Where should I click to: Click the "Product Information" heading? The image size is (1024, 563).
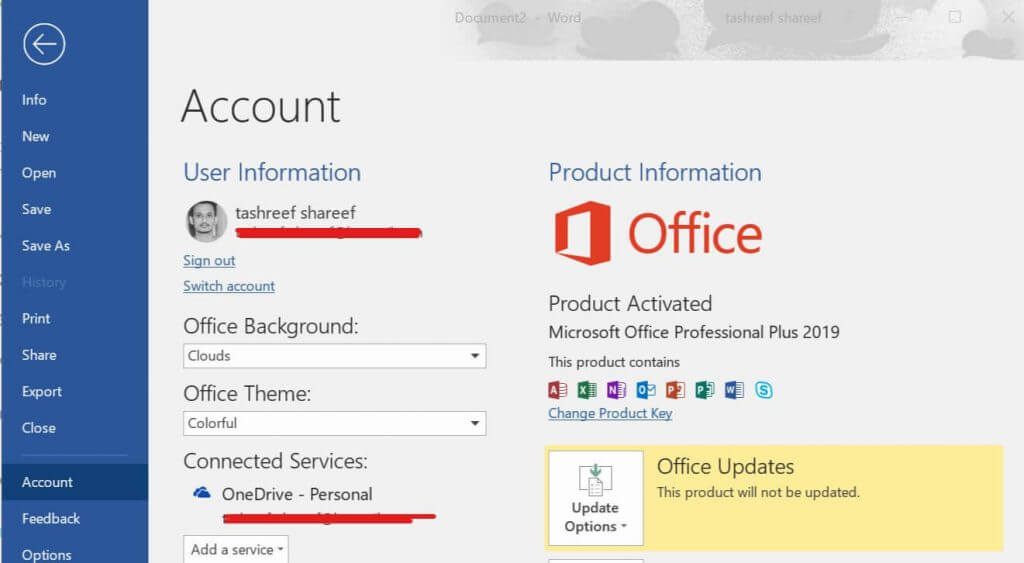point(655,172)
